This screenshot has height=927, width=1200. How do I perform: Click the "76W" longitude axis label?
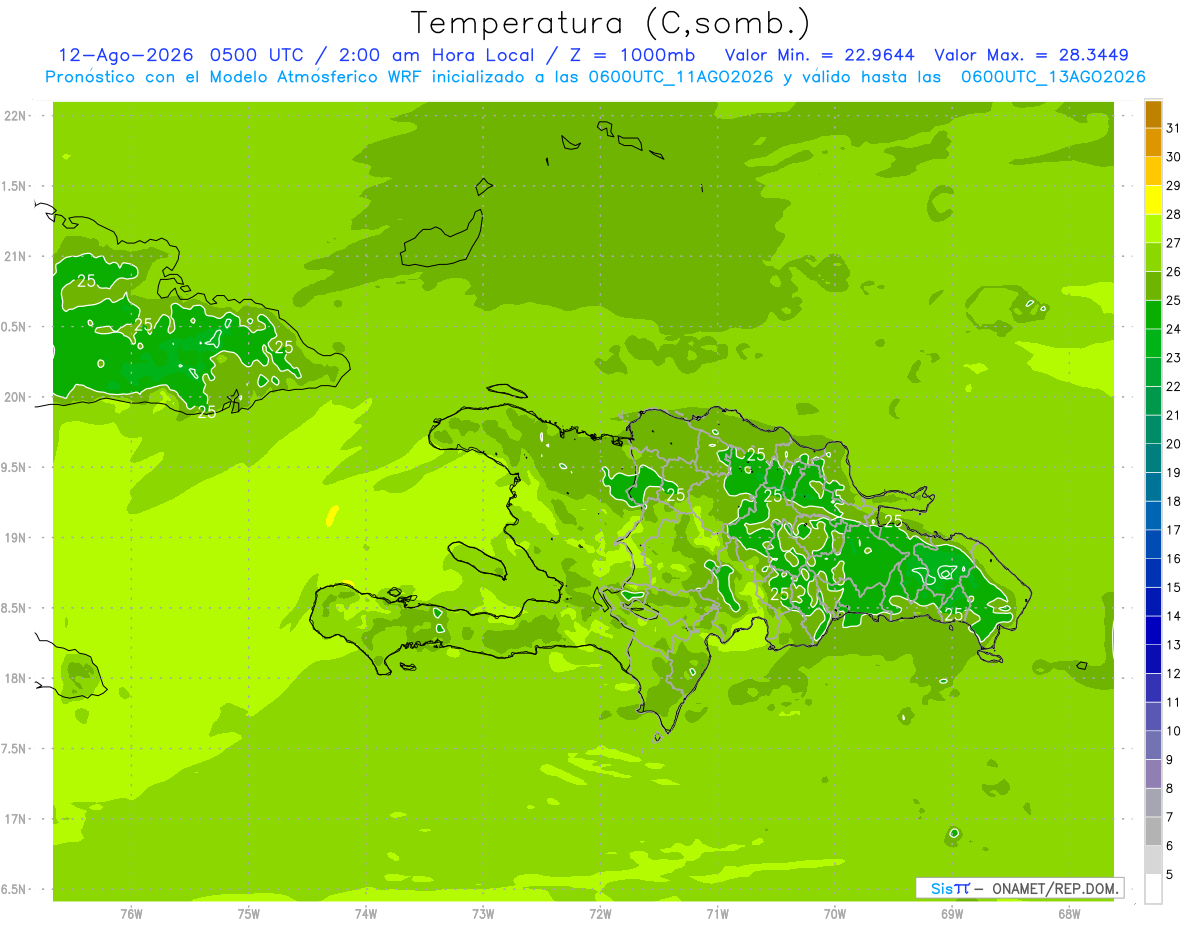click(x=131, y=913)
